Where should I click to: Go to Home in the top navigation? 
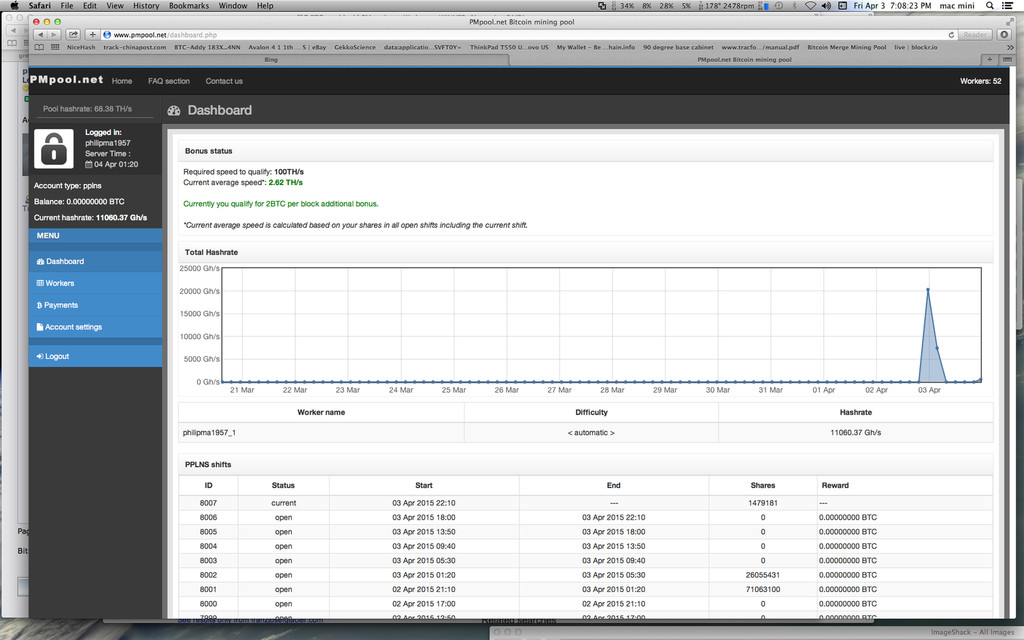click(x=121, y=81)
